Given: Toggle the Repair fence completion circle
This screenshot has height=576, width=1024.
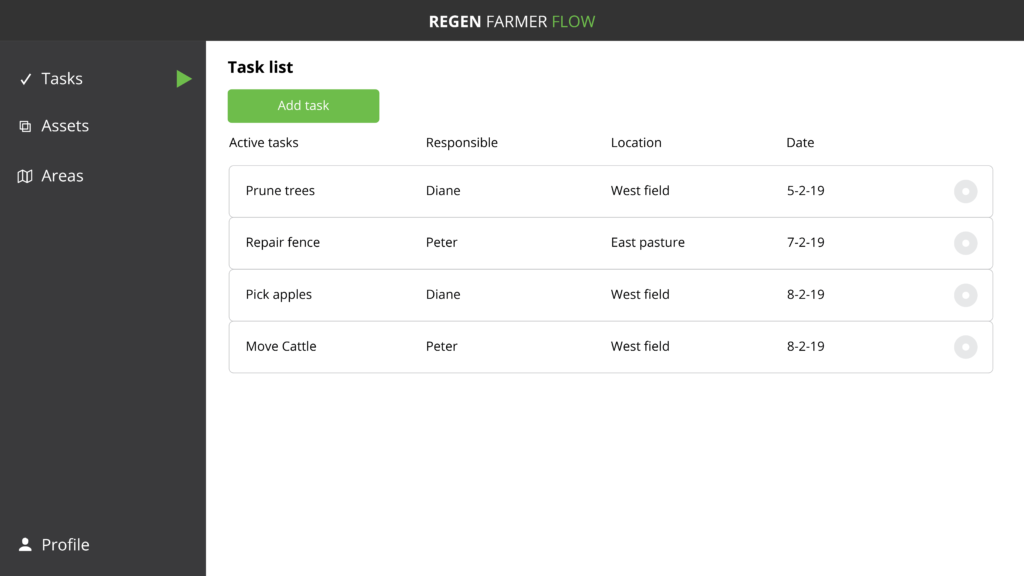Looking at the screenshot, I should click(965, 243).
